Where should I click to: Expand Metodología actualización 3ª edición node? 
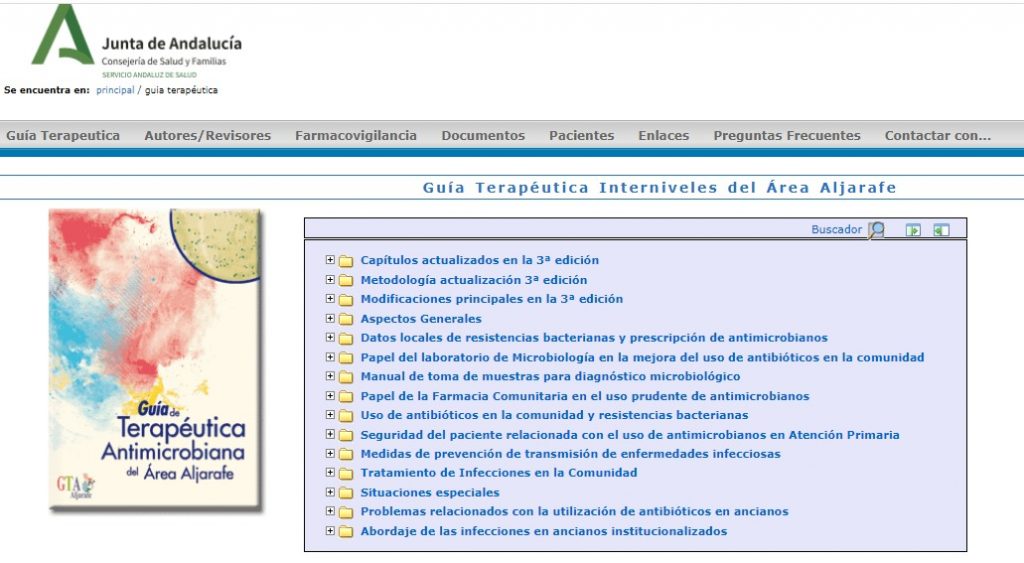330,280
